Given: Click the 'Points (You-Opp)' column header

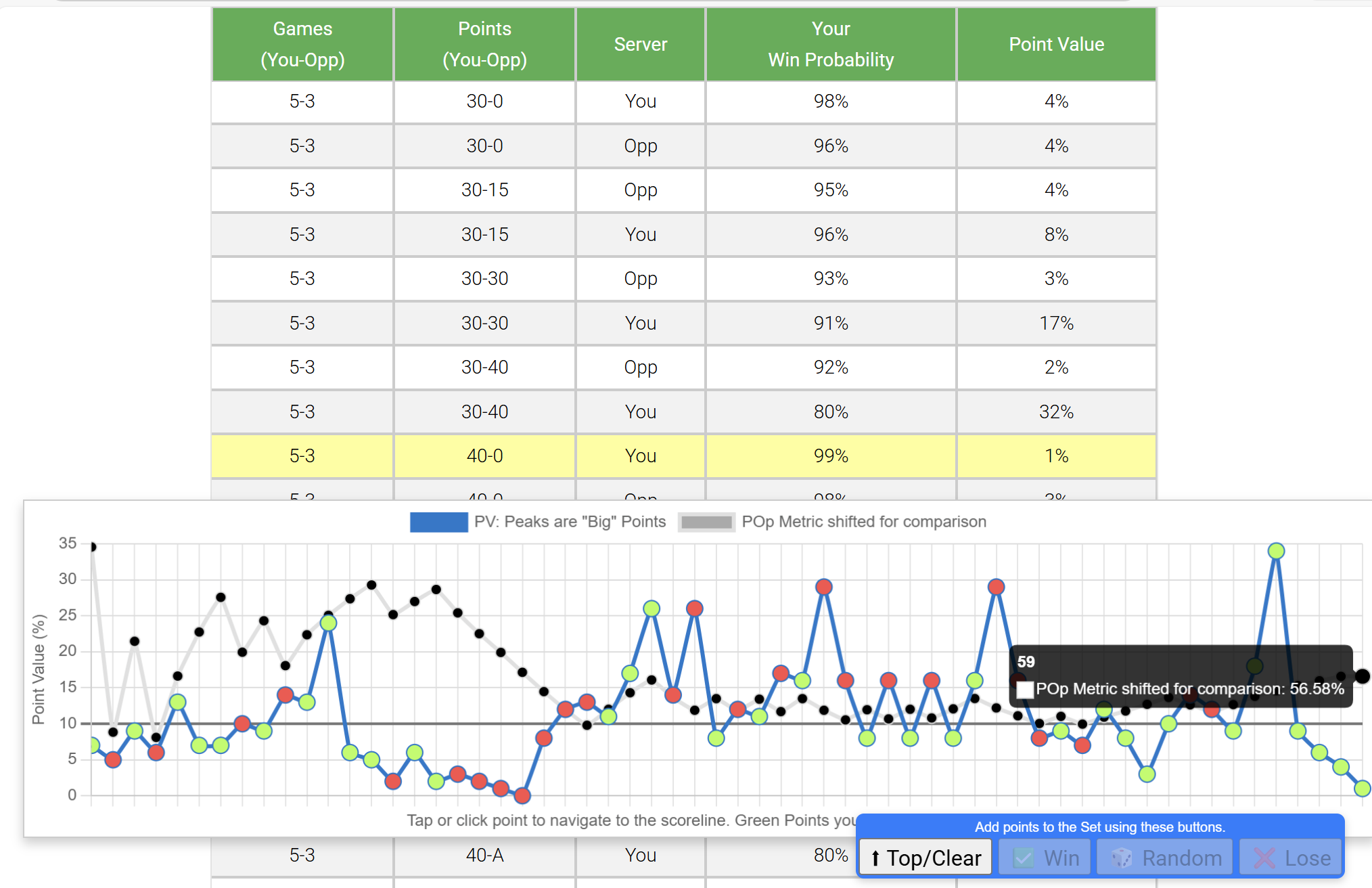Looking at the screenshot, I should [x=484, y=45].
